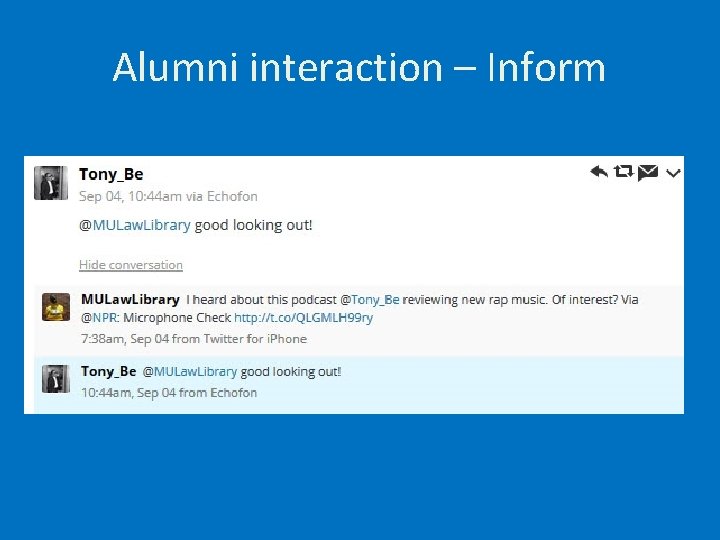This screenshot has height=540, width=720.
Task: Click Tony_Be's avatar in the highlighted reply
Action: [55, 379]
